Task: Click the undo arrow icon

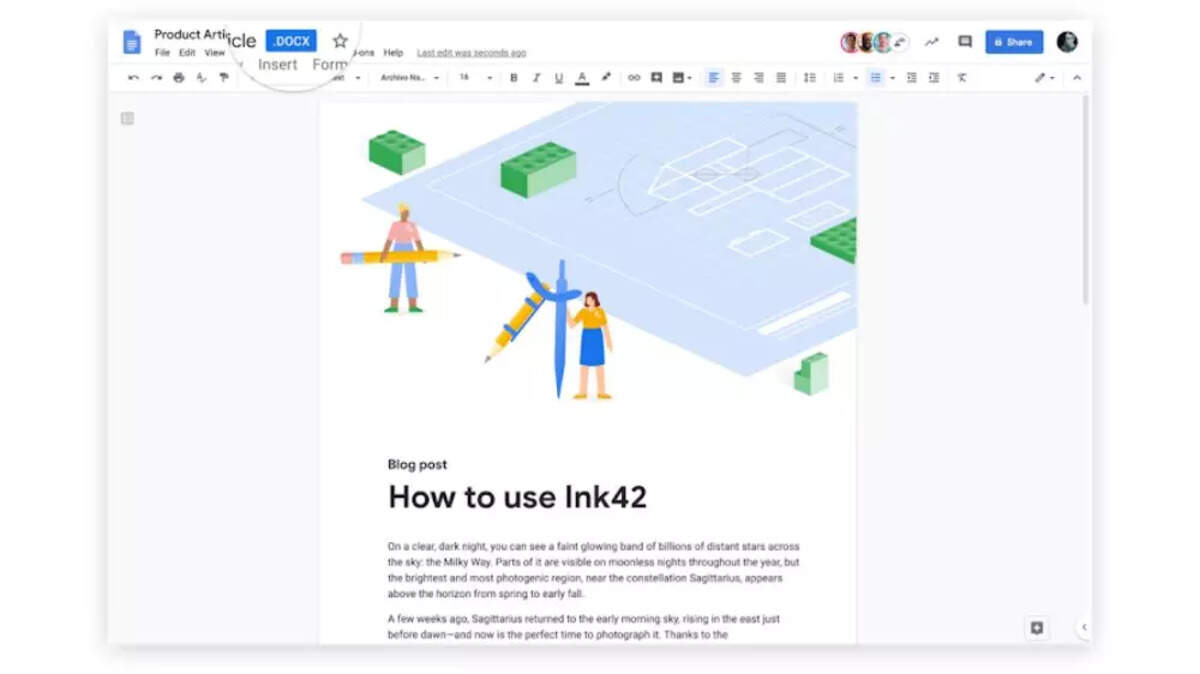Action: click(x=134, y=77)
